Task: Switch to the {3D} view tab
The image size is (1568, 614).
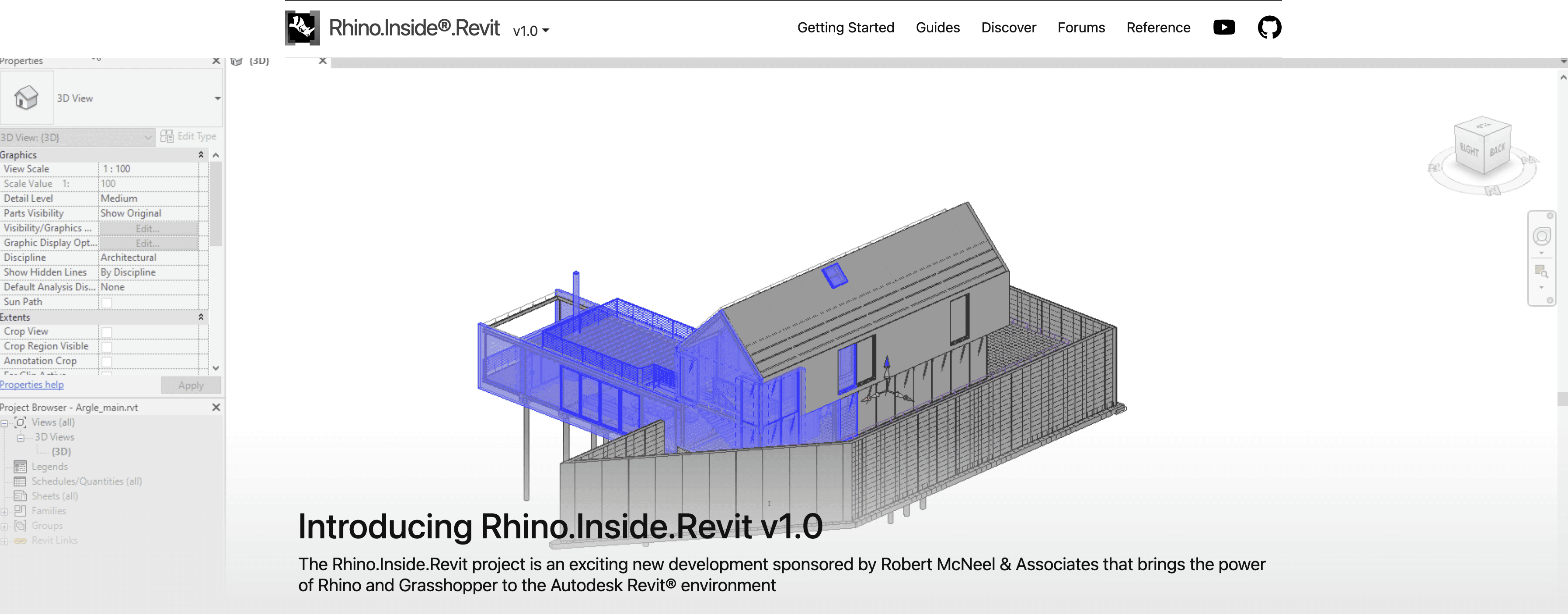Action: click(x=259, y=61)
